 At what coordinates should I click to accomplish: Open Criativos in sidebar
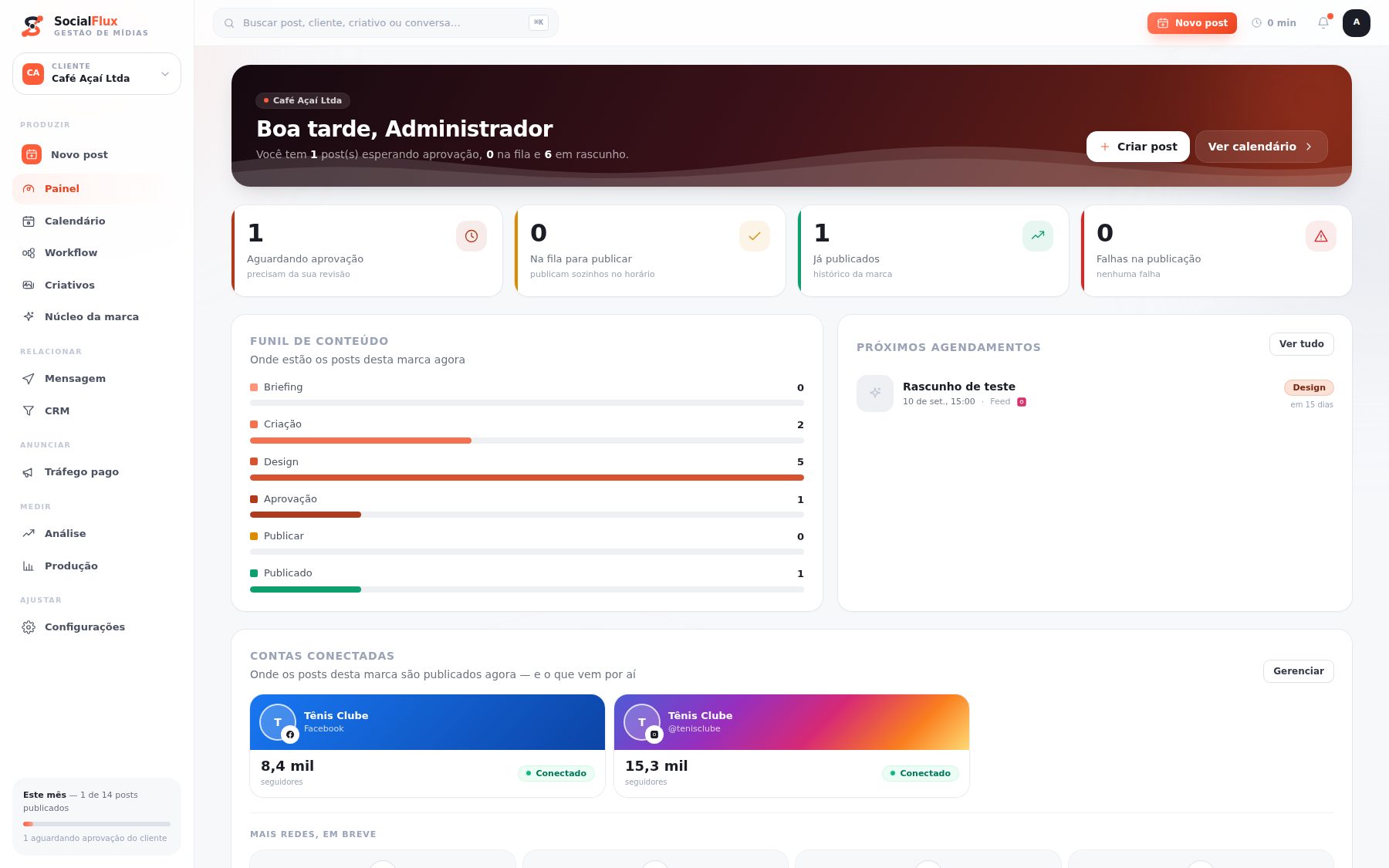[96, 285]
